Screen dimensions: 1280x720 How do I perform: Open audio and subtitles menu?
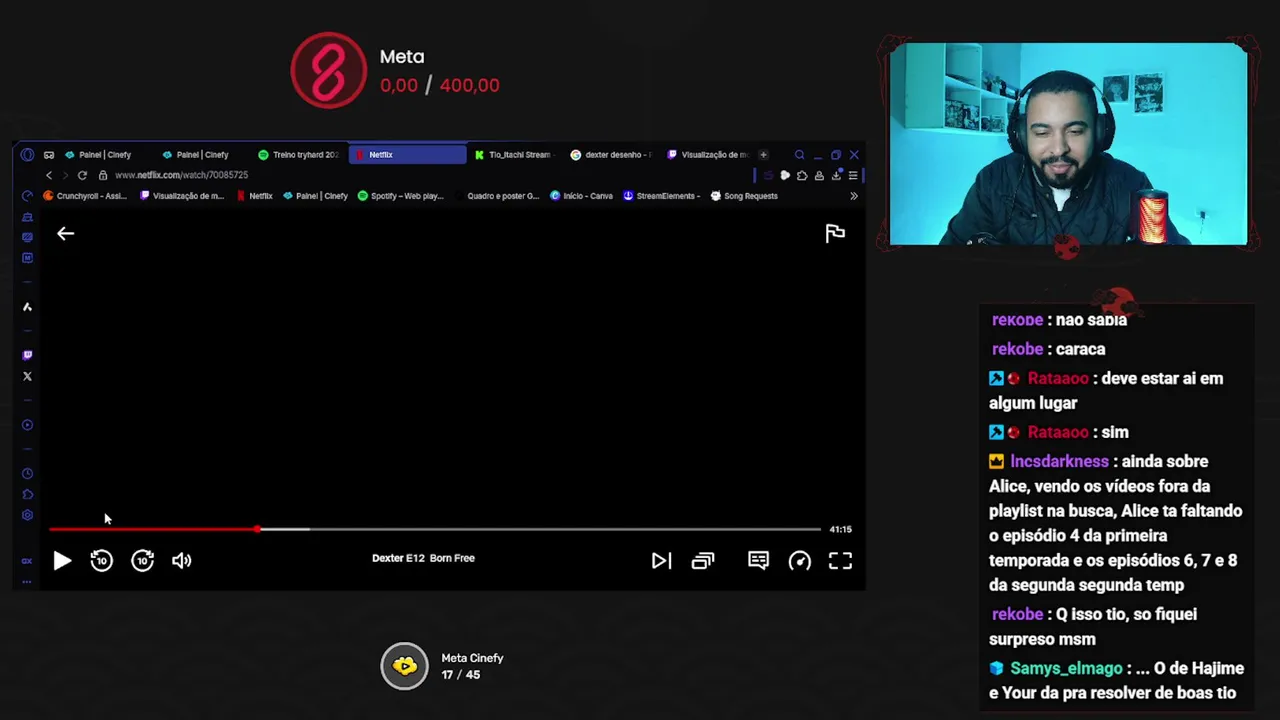758,561
